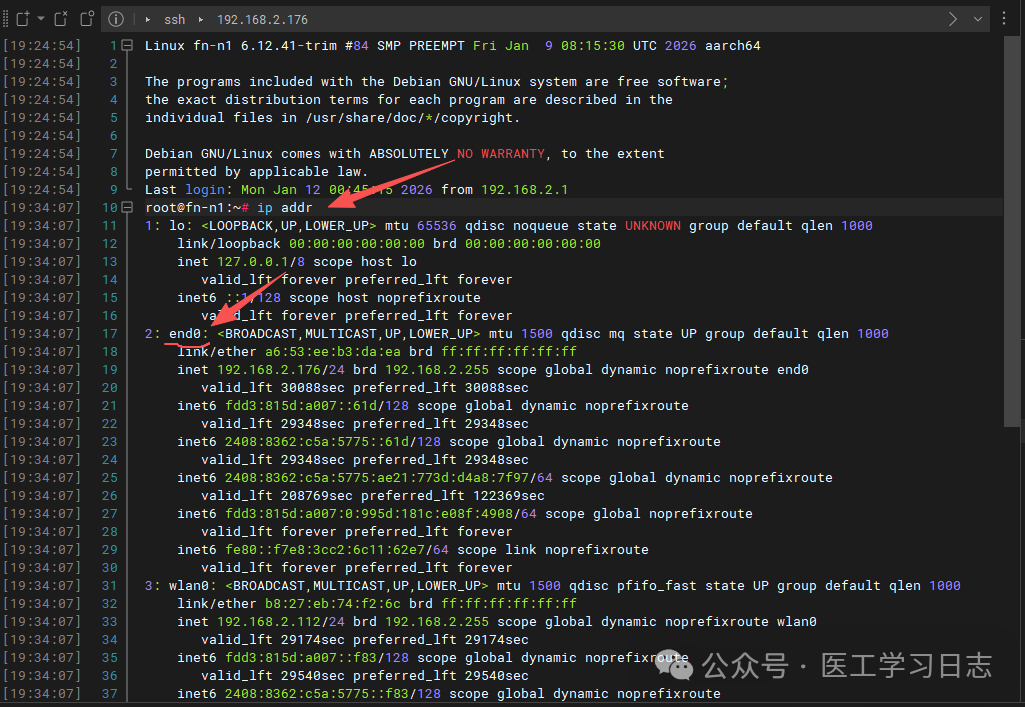Collapse the ip addr output block at line 10

(x=127, y=208)
